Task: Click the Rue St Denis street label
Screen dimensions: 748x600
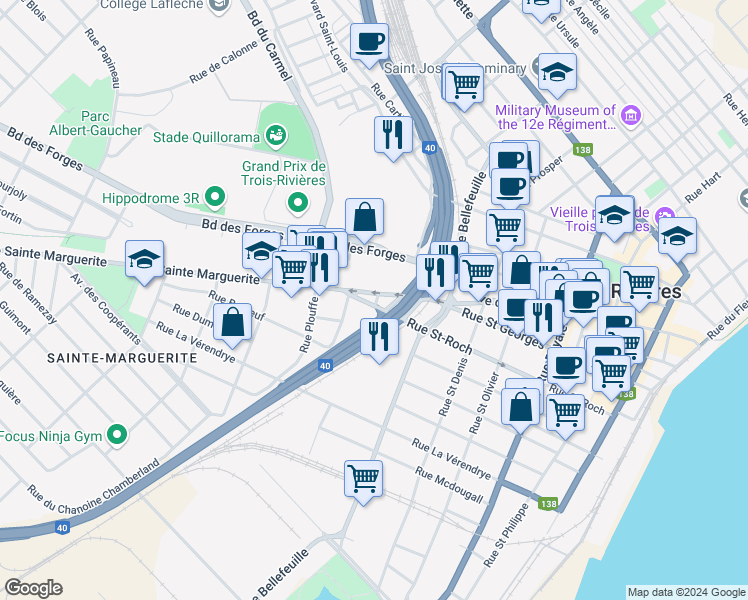Action: point(453,387)
